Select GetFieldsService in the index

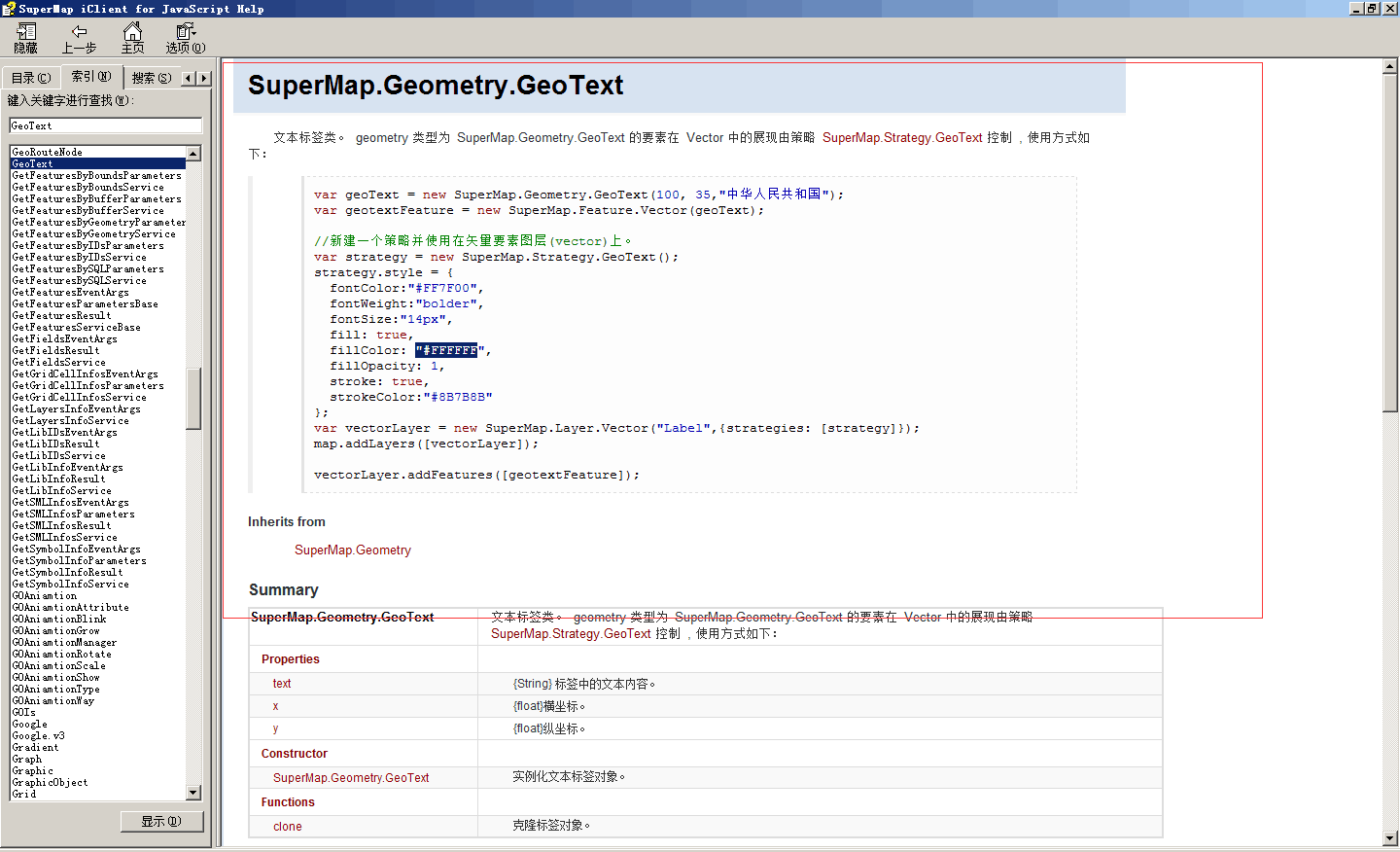[x=58, y=362]
